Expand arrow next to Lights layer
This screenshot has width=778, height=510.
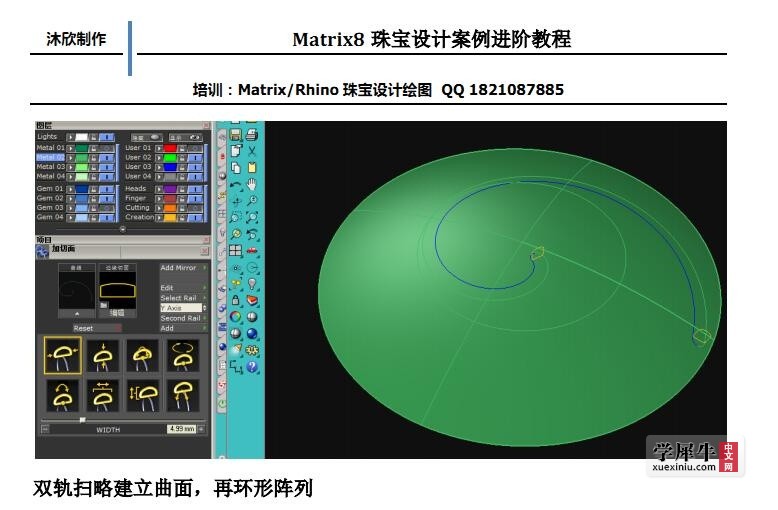pyautogui.click(x=70, y=137)
